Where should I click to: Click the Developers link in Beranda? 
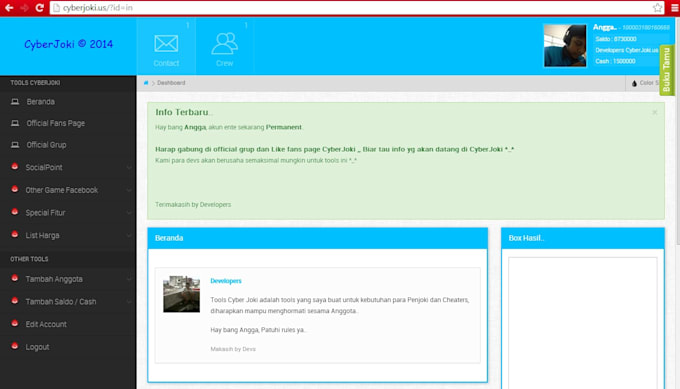(226, 281)
